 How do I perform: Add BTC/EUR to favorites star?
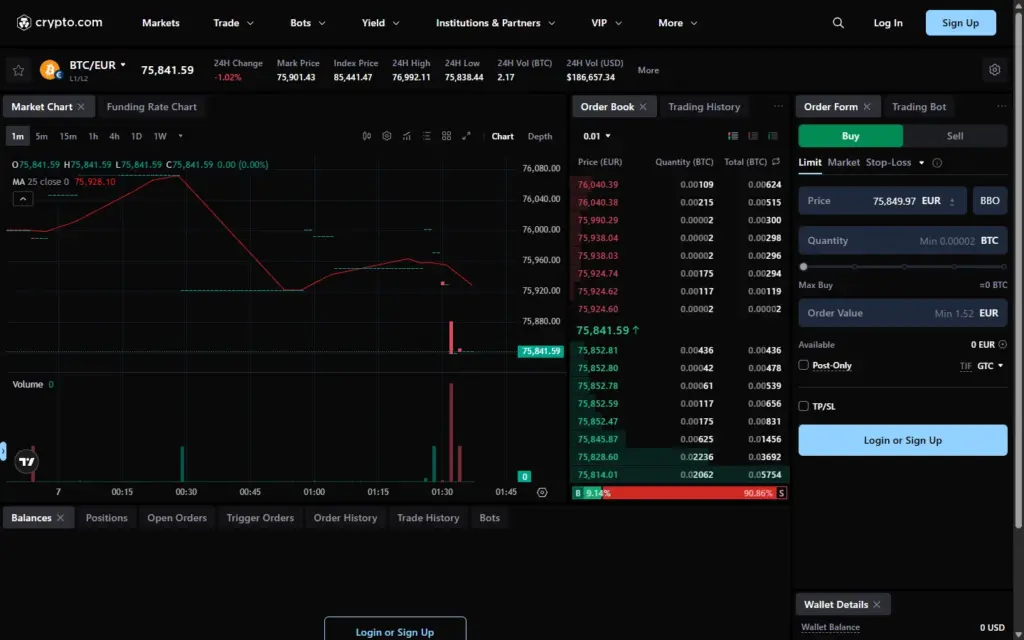pos(18,71)
